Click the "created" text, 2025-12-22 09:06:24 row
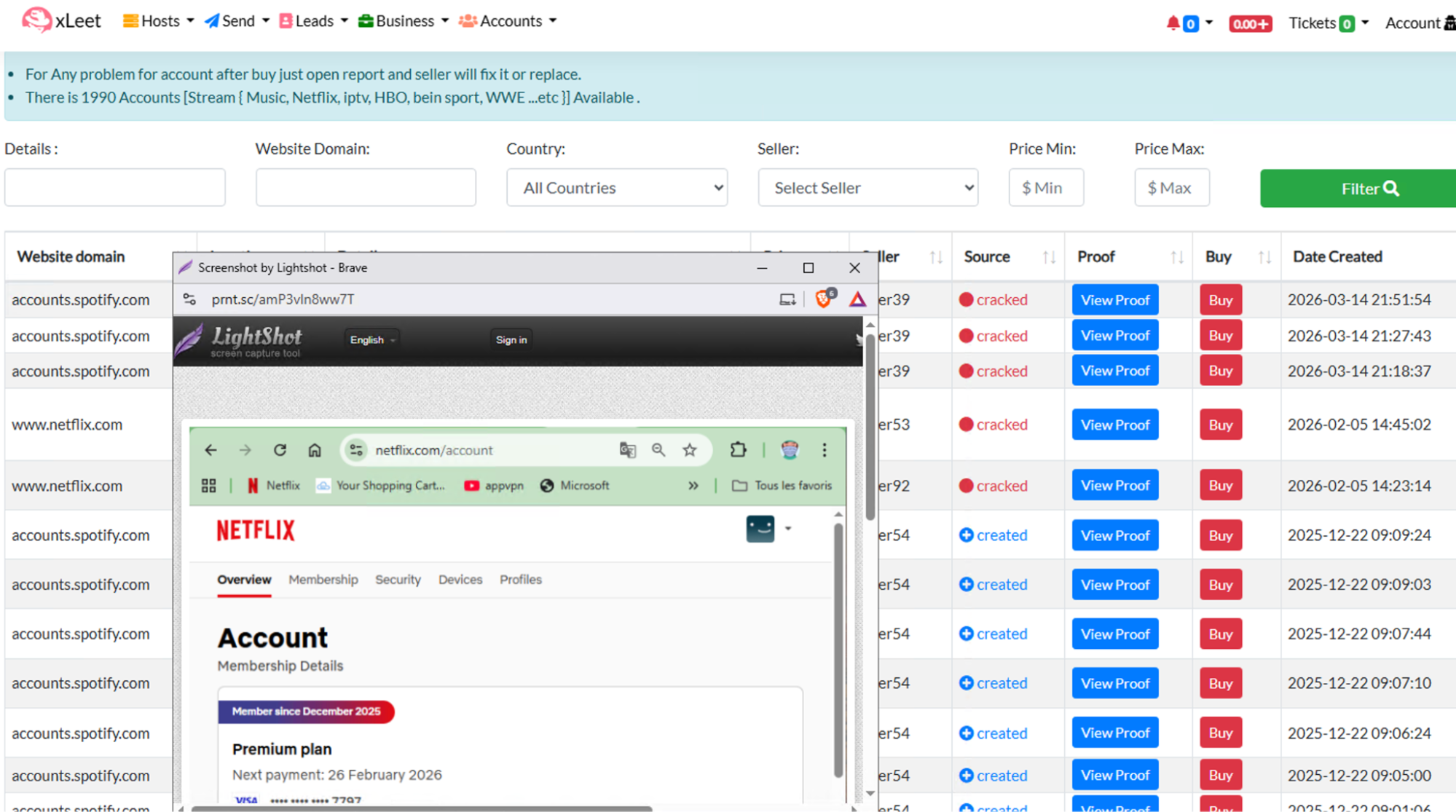The height and width of the screenshot is (812, 1456). tap(1002, 733)
